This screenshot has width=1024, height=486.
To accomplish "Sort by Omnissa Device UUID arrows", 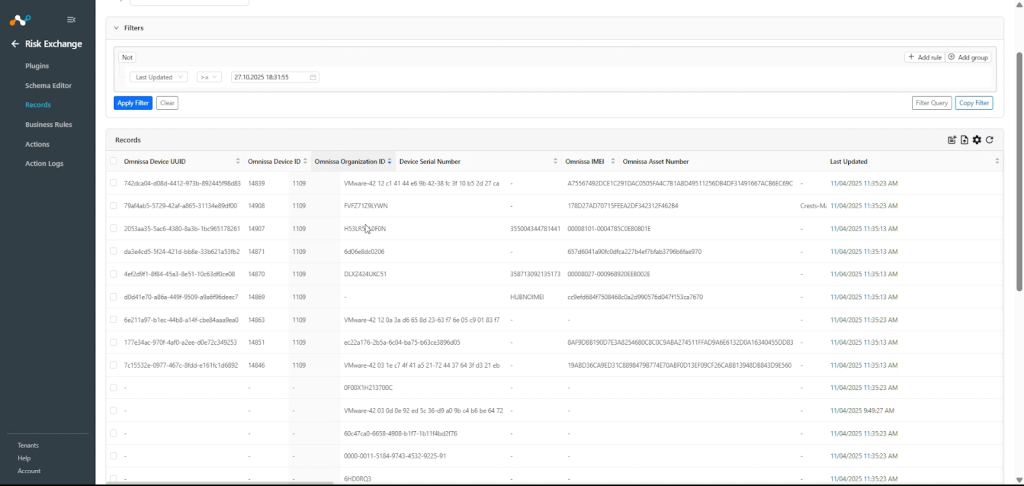I will click(x=238, y=161).
